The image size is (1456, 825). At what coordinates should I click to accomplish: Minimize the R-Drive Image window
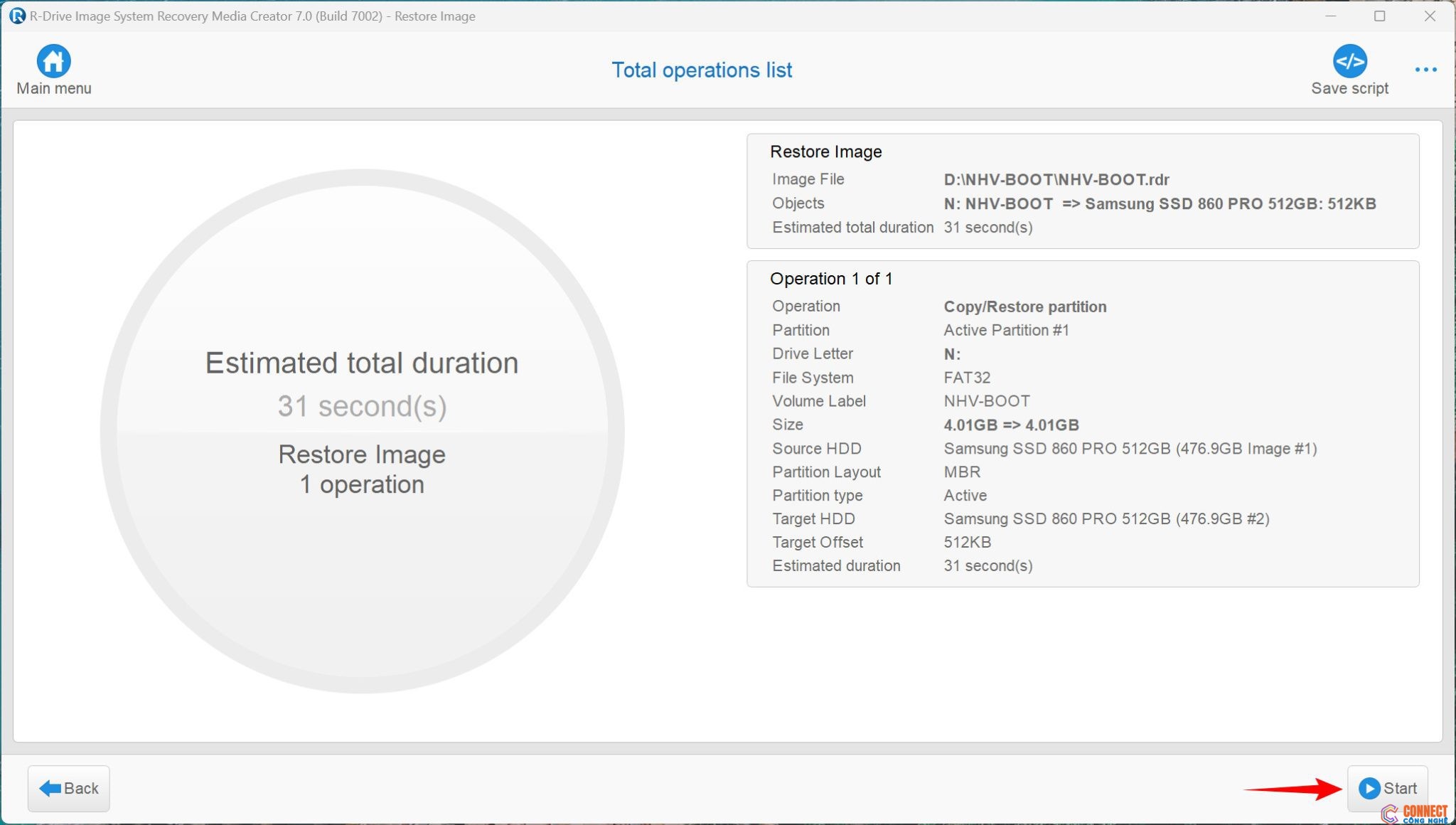click(x=1331, y=16)
